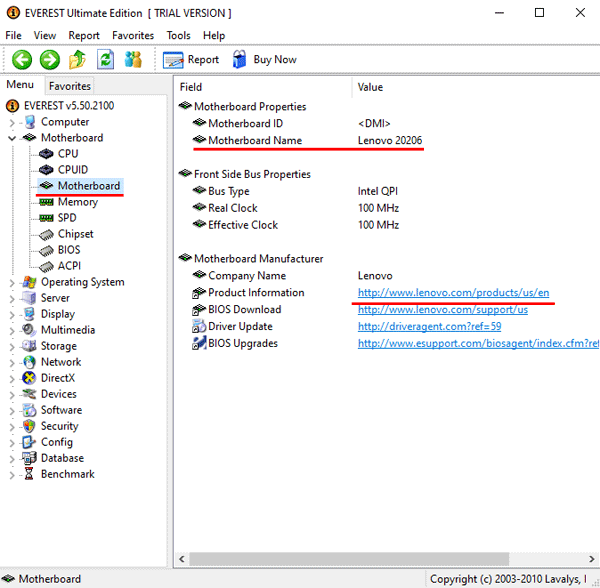The image size is (600, 588).
Task: Expand the Display tree node
Action: [x=12, y=315]
